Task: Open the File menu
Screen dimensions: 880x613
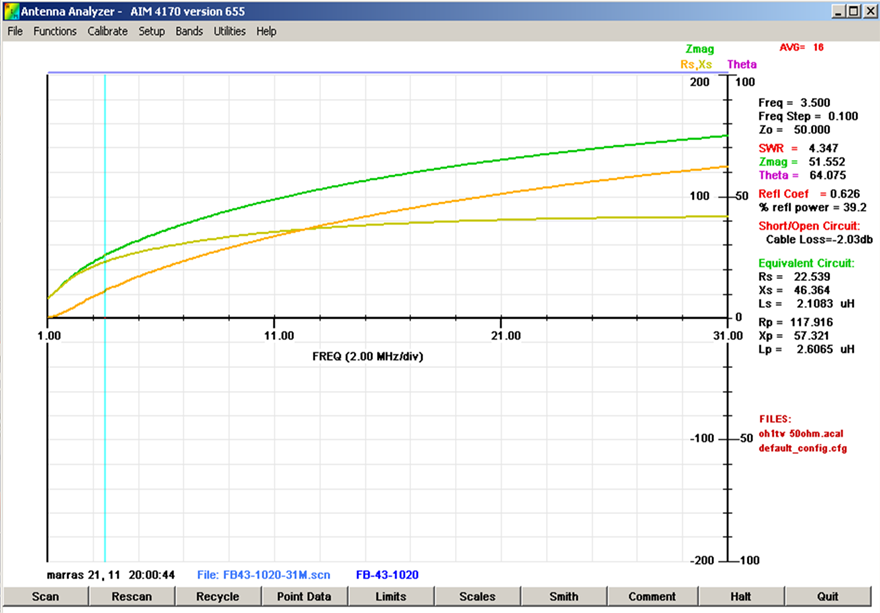Action: pos(15,31)
